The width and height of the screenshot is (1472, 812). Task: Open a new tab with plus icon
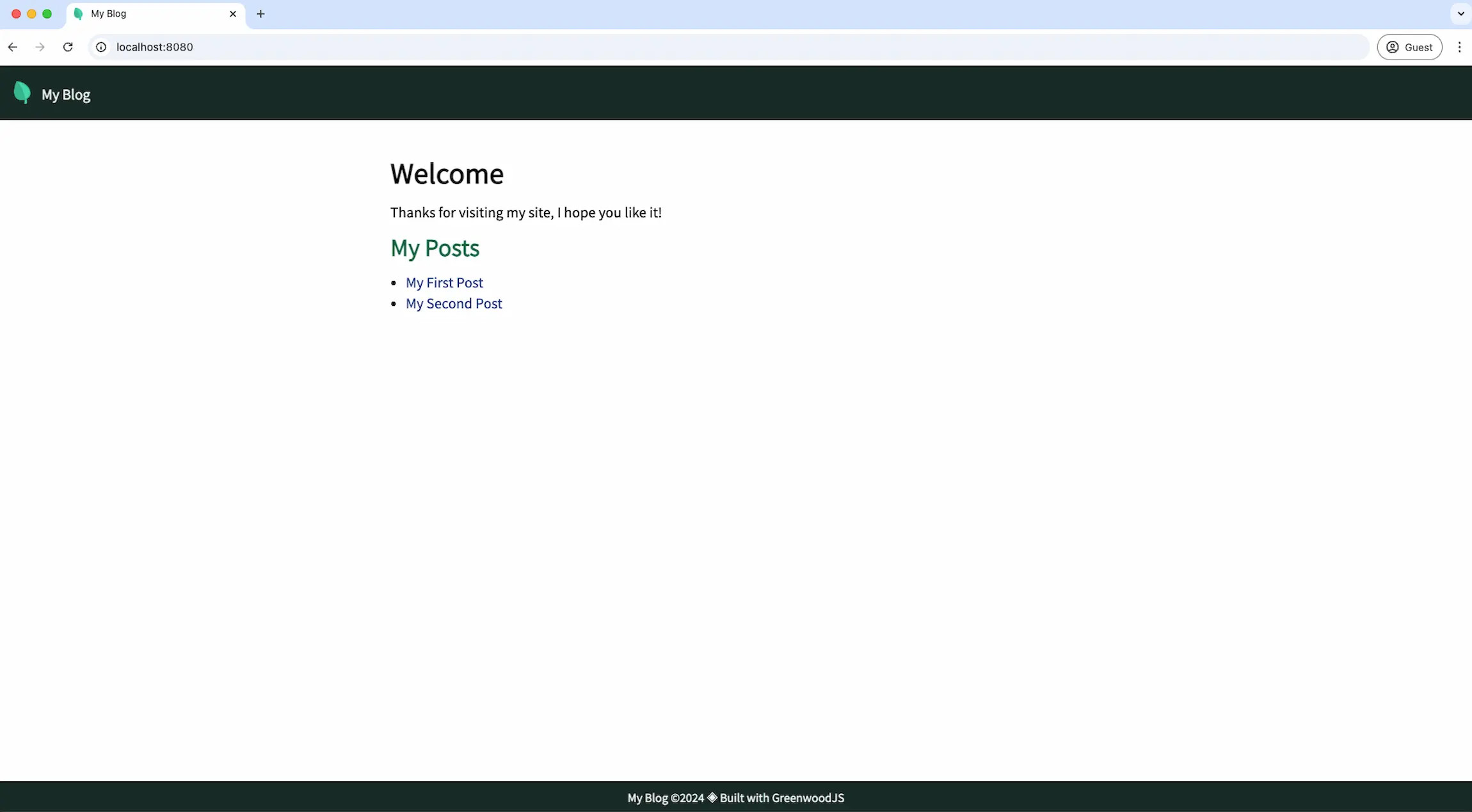pyautogui.click(x=260, y=13)
